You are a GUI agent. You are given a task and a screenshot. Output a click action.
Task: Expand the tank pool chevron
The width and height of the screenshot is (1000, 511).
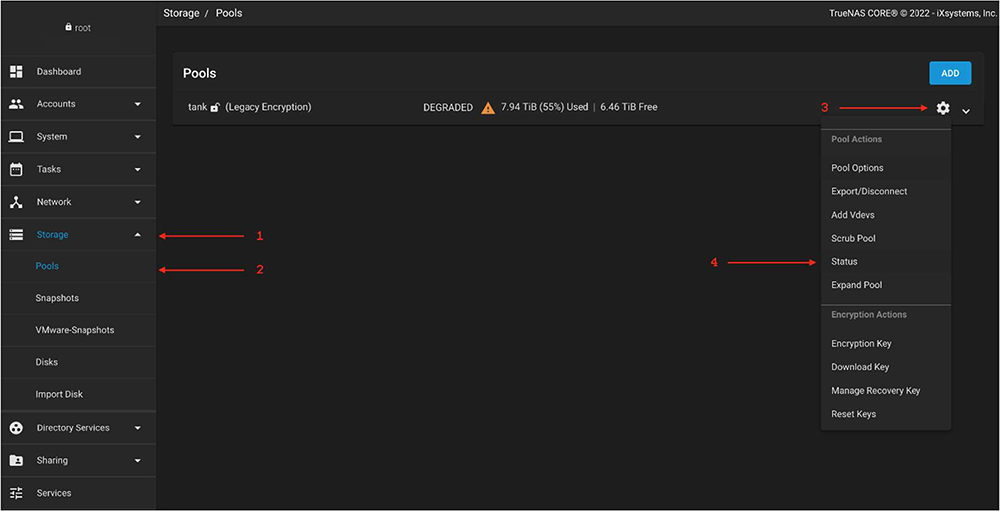(x=966, y=111)
